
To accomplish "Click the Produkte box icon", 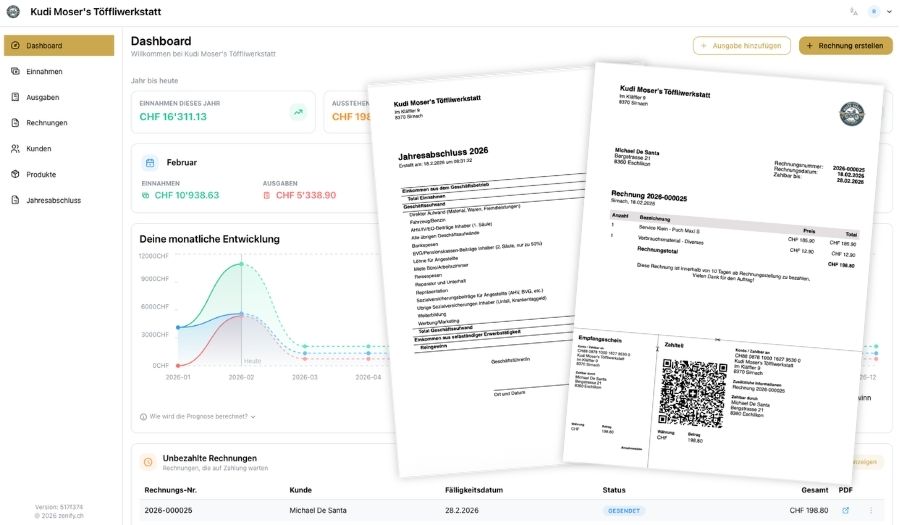I will click(x=15, y=174).
